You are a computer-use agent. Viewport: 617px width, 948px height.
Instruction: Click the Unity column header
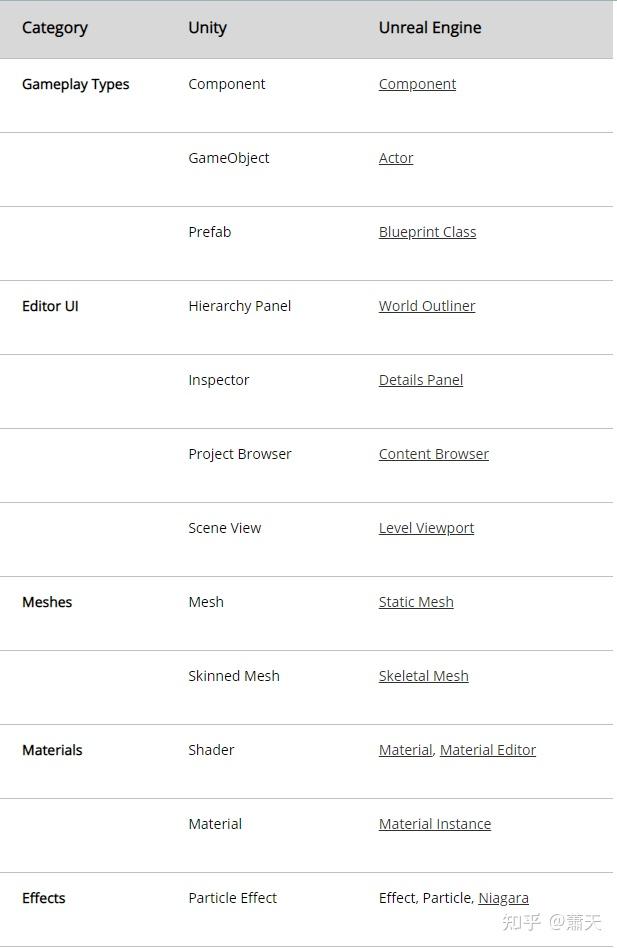[x=207, y=28]
